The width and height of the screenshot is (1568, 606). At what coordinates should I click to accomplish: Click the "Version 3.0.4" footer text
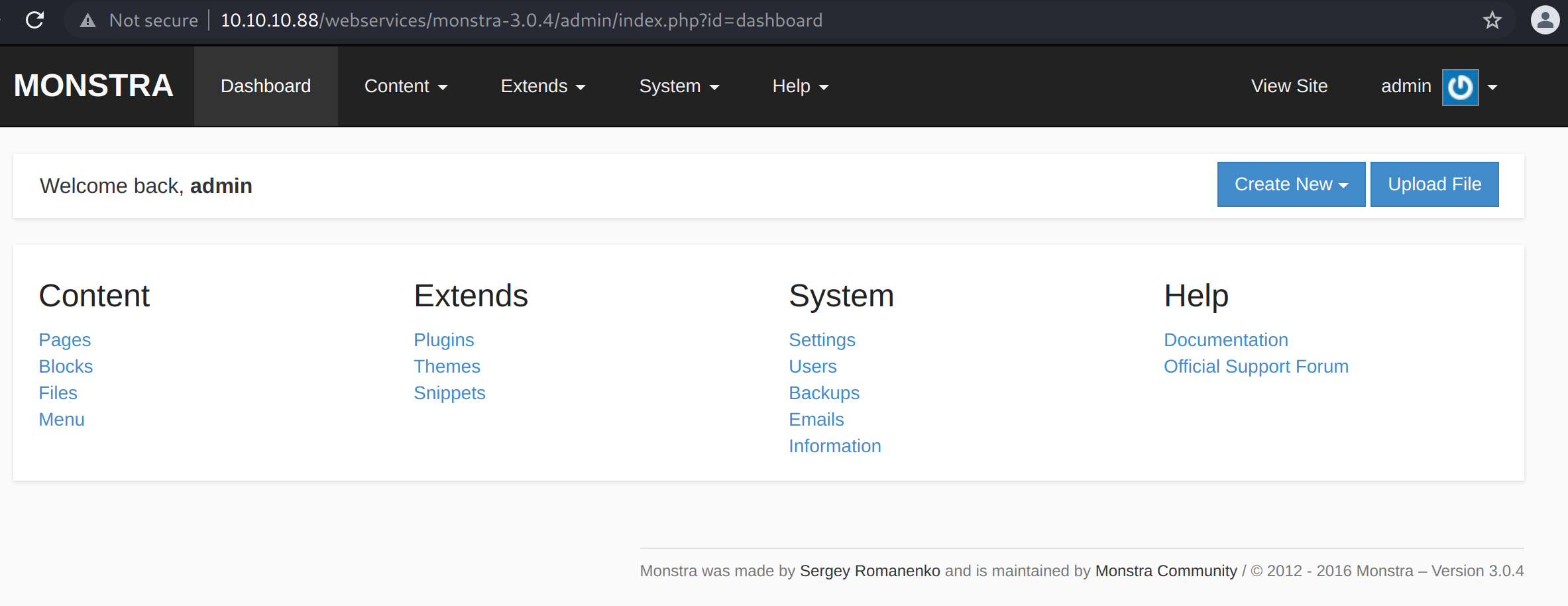click(1478, 571)
